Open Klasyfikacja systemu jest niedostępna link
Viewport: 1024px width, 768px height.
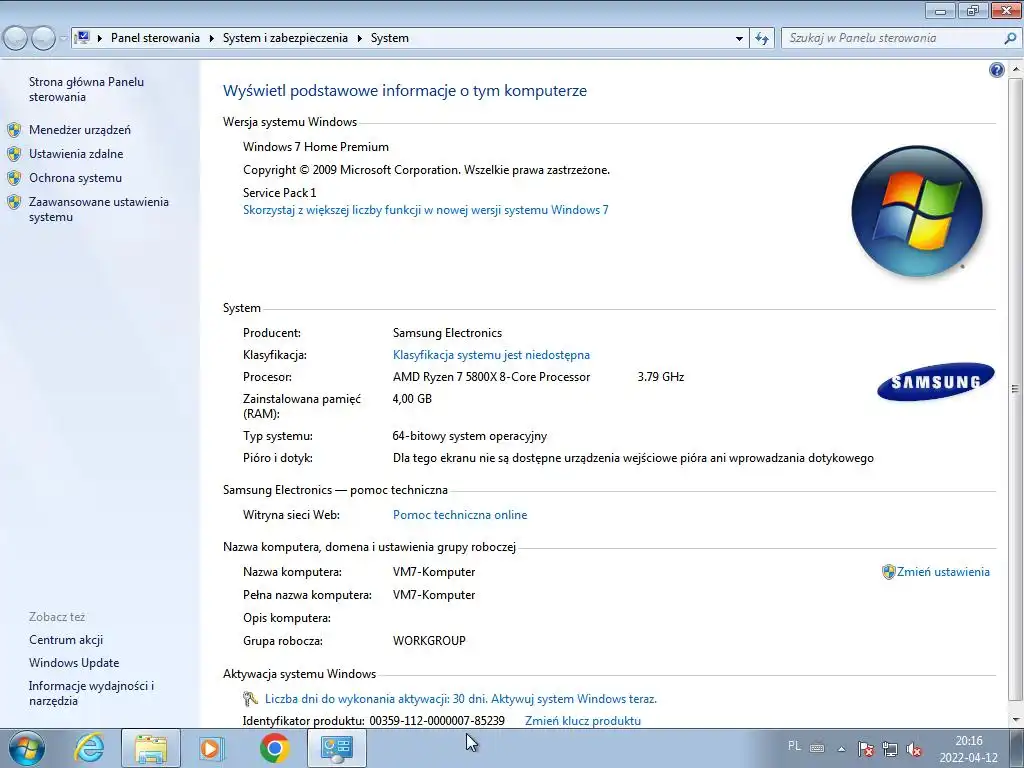[x=491, y=355]
